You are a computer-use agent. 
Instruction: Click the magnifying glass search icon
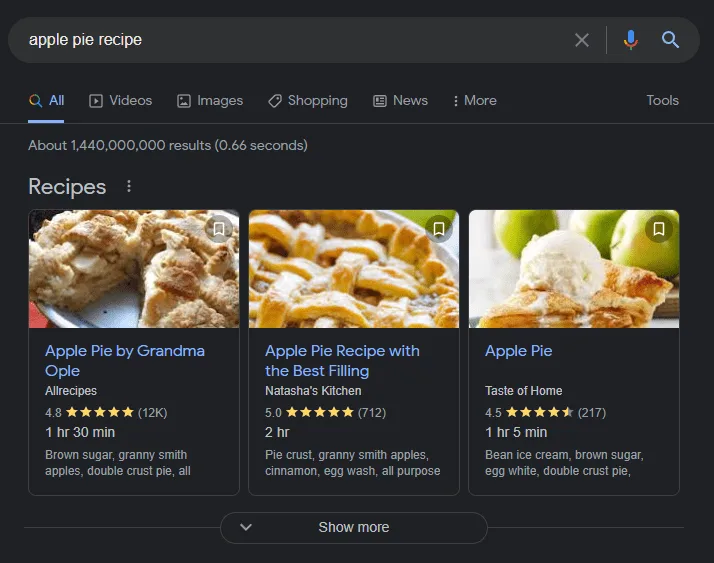[671, 40]
